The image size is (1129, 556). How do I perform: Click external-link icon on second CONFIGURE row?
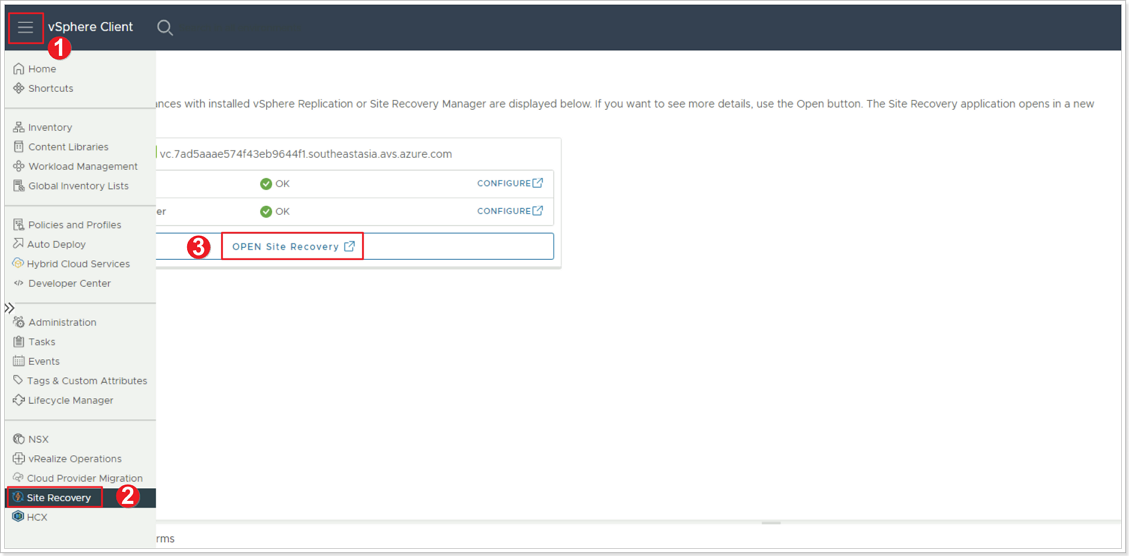538,211
